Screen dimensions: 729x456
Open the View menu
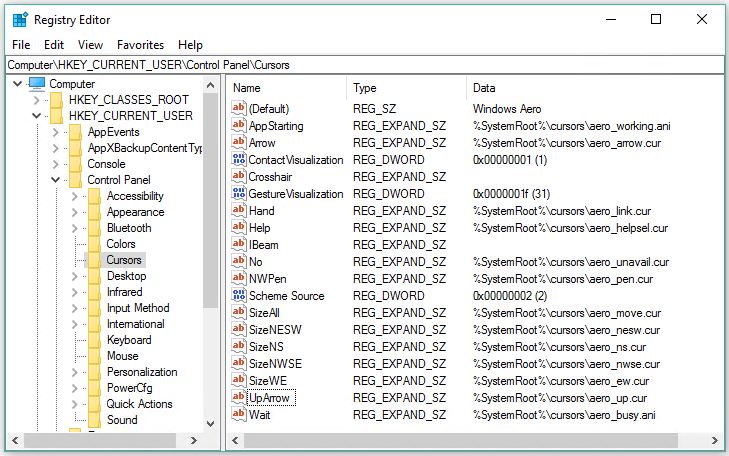coord(90,45)
